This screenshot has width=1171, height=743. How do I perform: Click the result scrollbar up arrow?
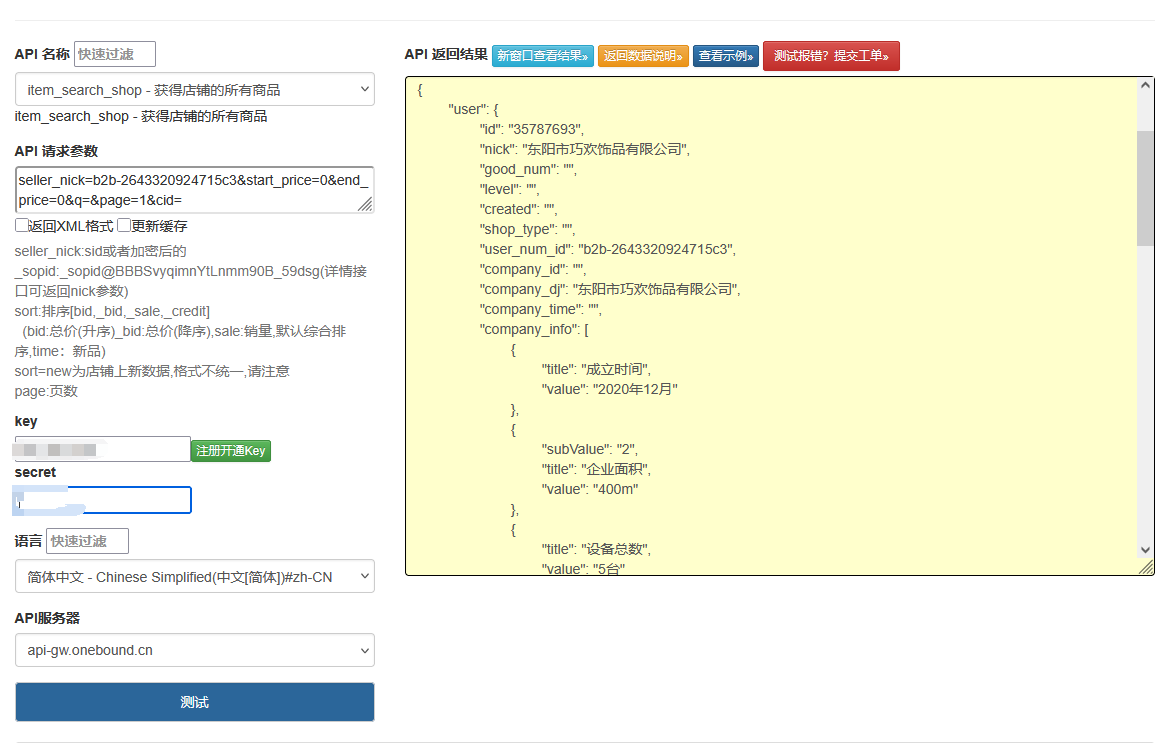pos(1145,85)
